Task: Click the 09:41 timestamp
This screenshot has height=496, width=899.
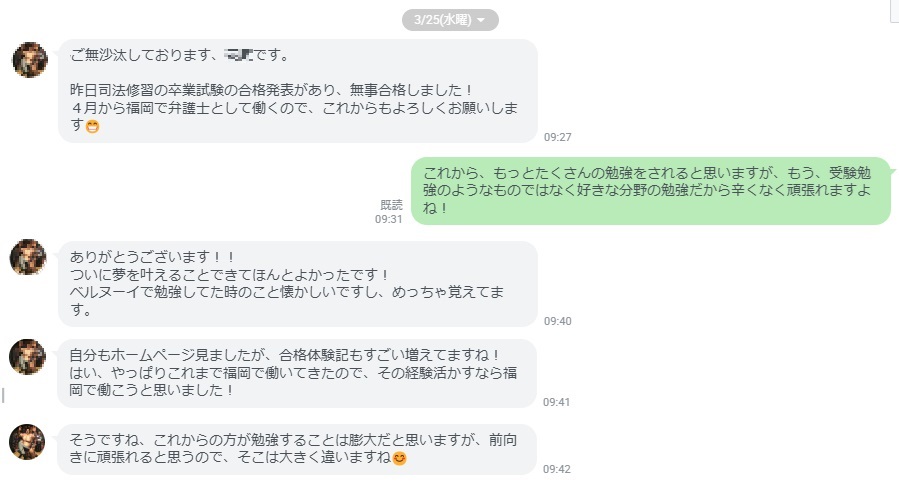Action: (557, 402)
